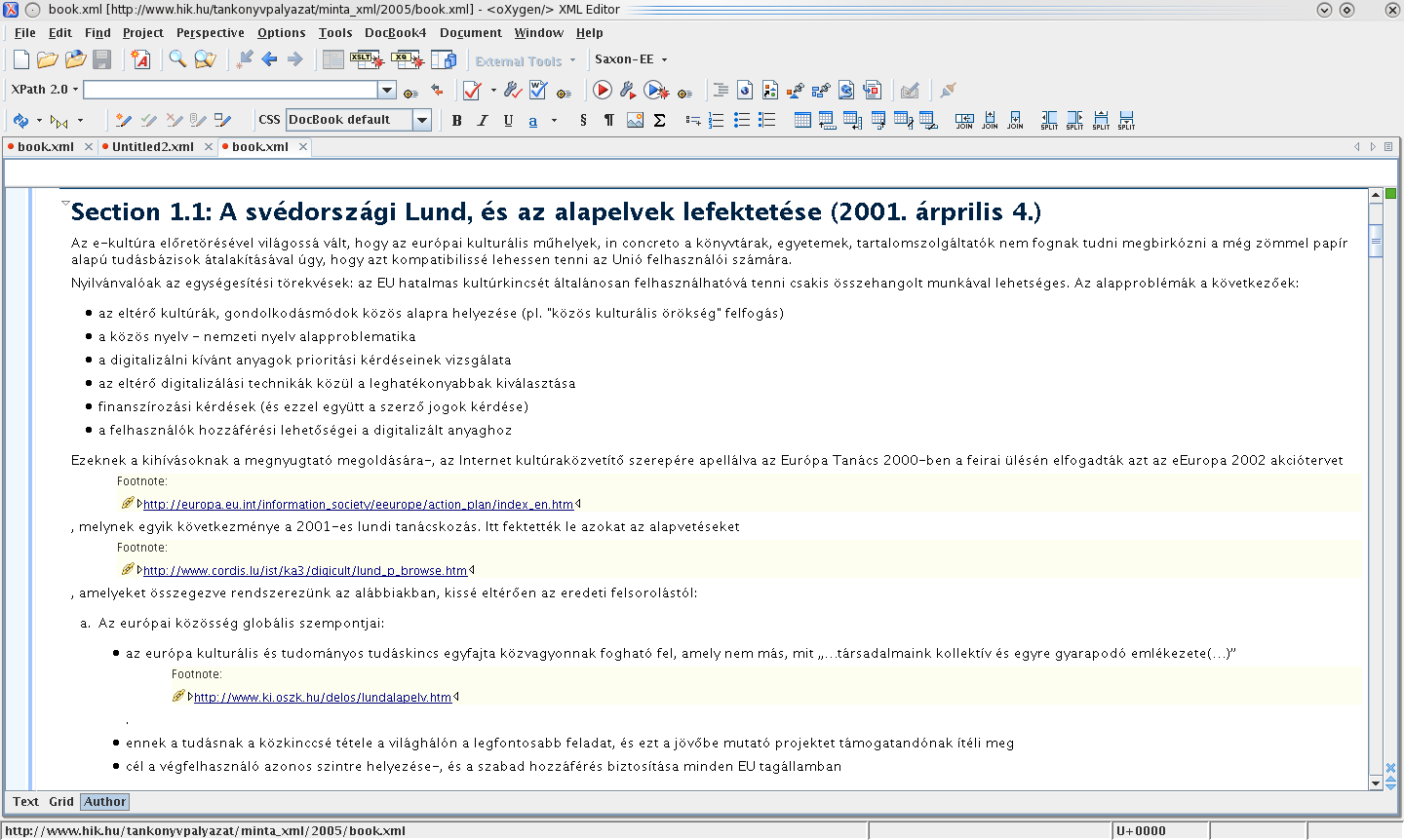The height and width of the screenshot is (840, 1404).
Task: Open the validation options dropdown arrow
Action: point(493,91)
